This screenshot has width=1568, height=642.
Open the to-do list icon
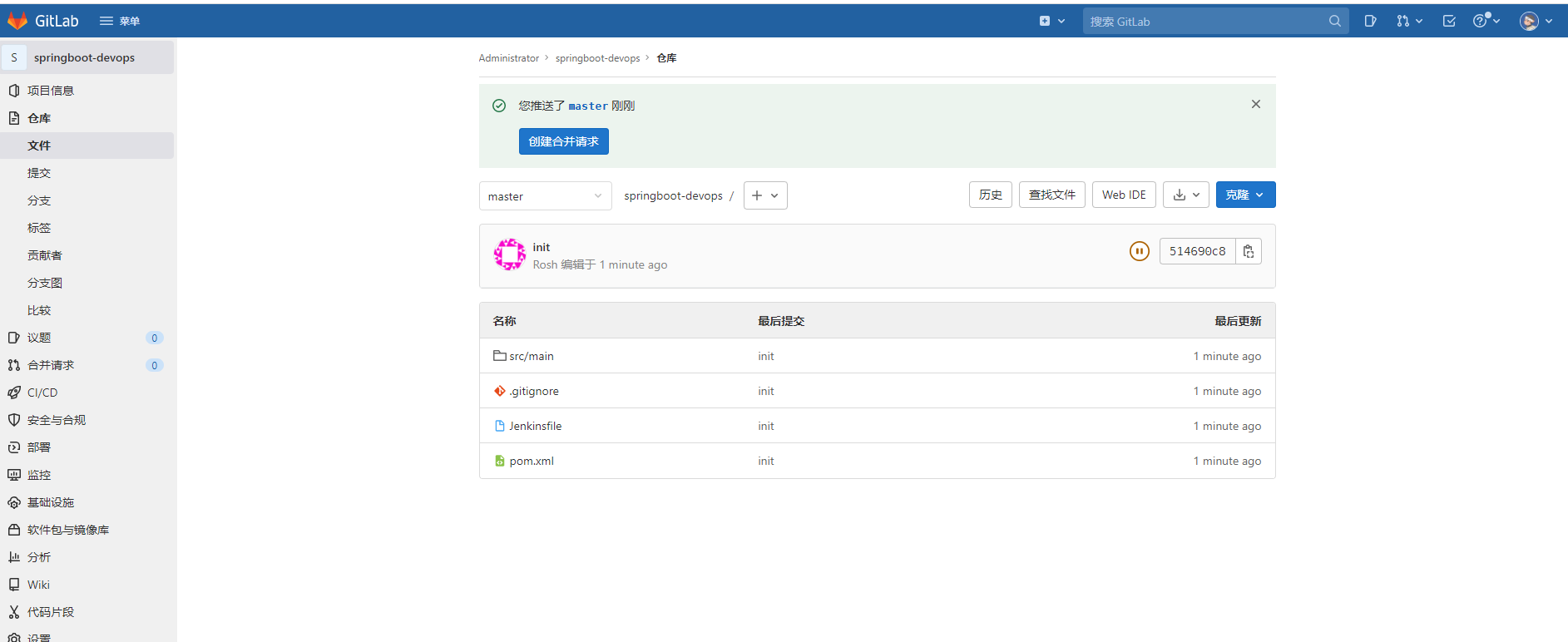pos(1449,22)
